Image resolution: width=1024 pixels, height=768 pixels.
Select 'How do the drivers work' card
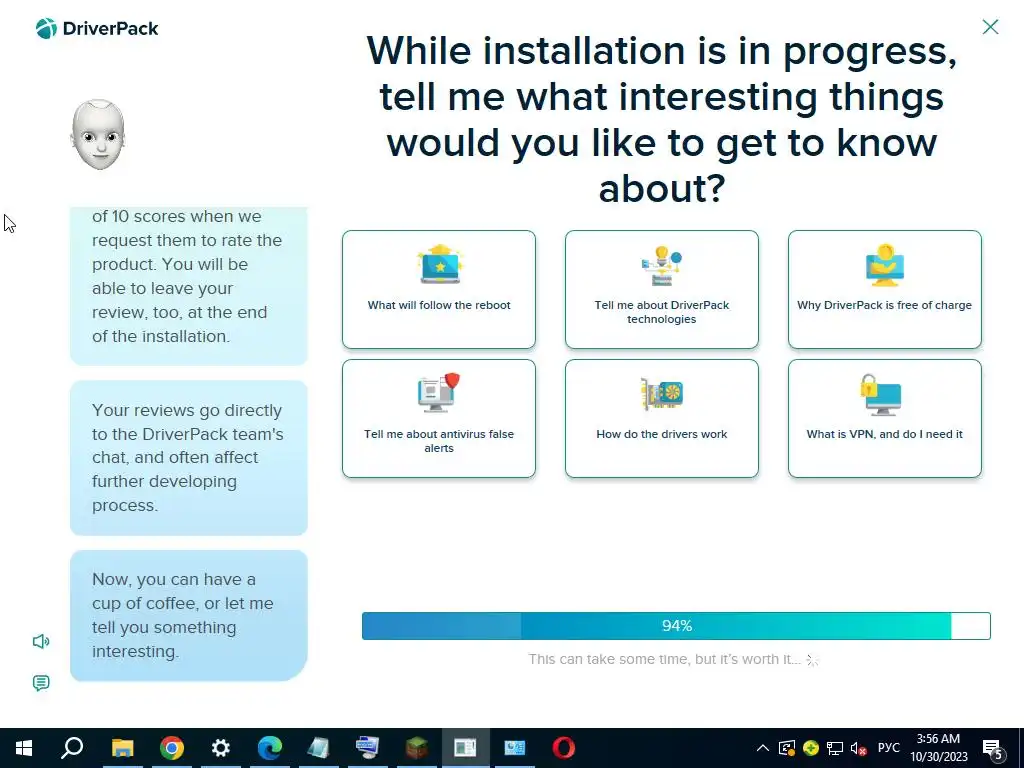(662, 419)
